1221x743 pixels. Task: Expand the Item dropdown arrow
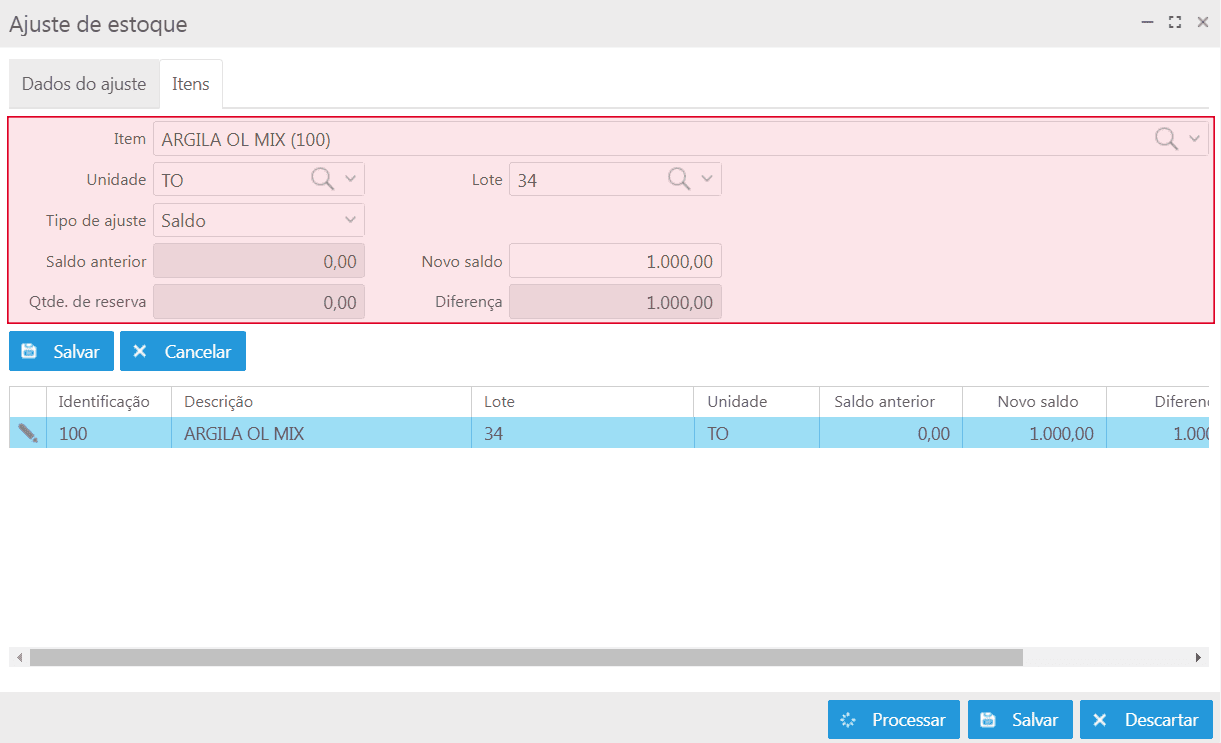tap(1194, 139)
